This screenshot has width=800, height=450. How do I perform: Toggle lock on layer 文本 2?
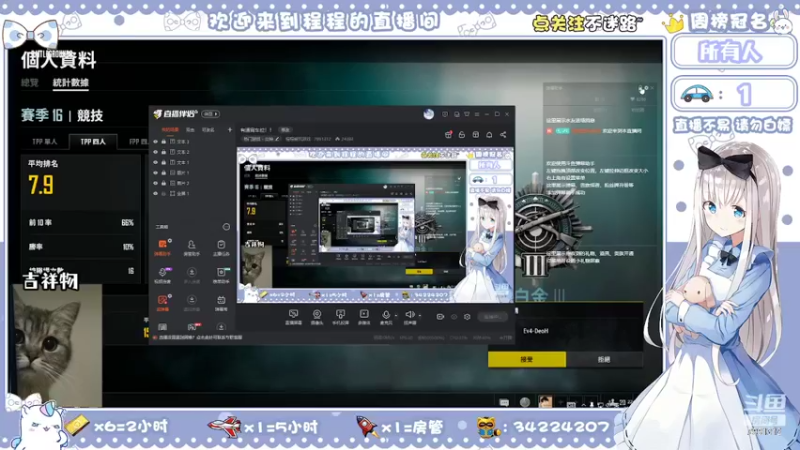164,152
